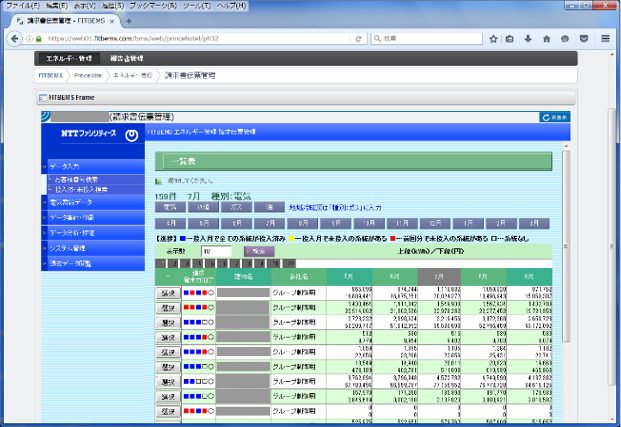Open the Firefox downloads arrow icon
Image resolution: width=621 pixels, height=427 pixels.
(528, 38)
